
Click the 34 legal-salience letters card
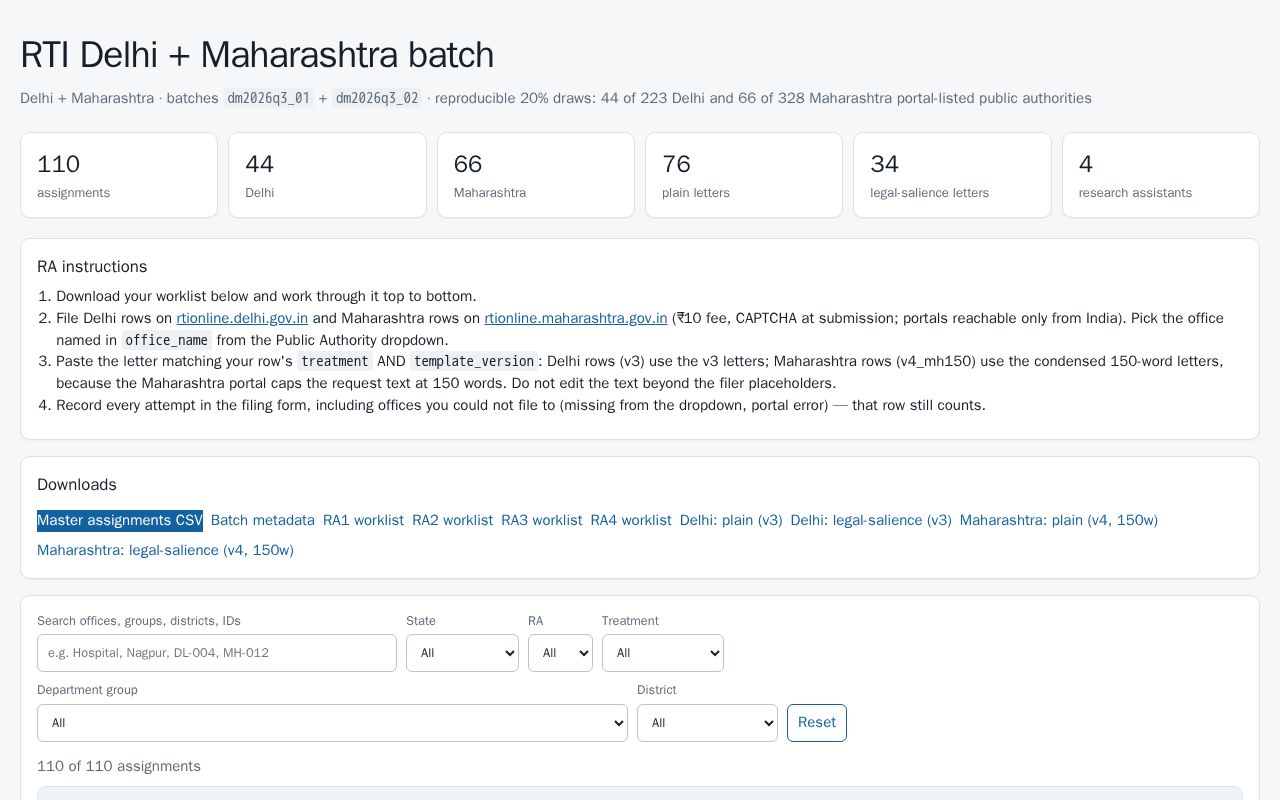click(952, 175)
